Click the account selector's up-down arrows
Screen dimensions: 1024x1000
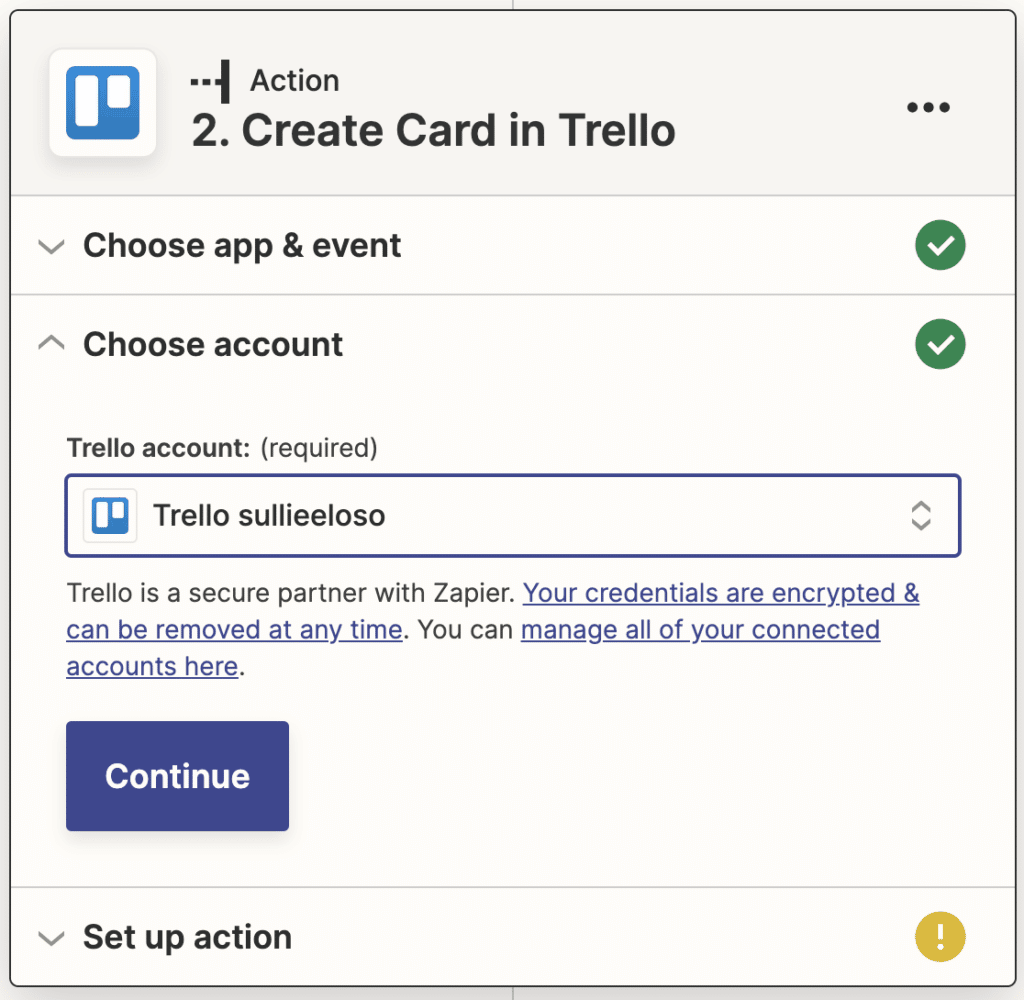click(x=921, y=515)
